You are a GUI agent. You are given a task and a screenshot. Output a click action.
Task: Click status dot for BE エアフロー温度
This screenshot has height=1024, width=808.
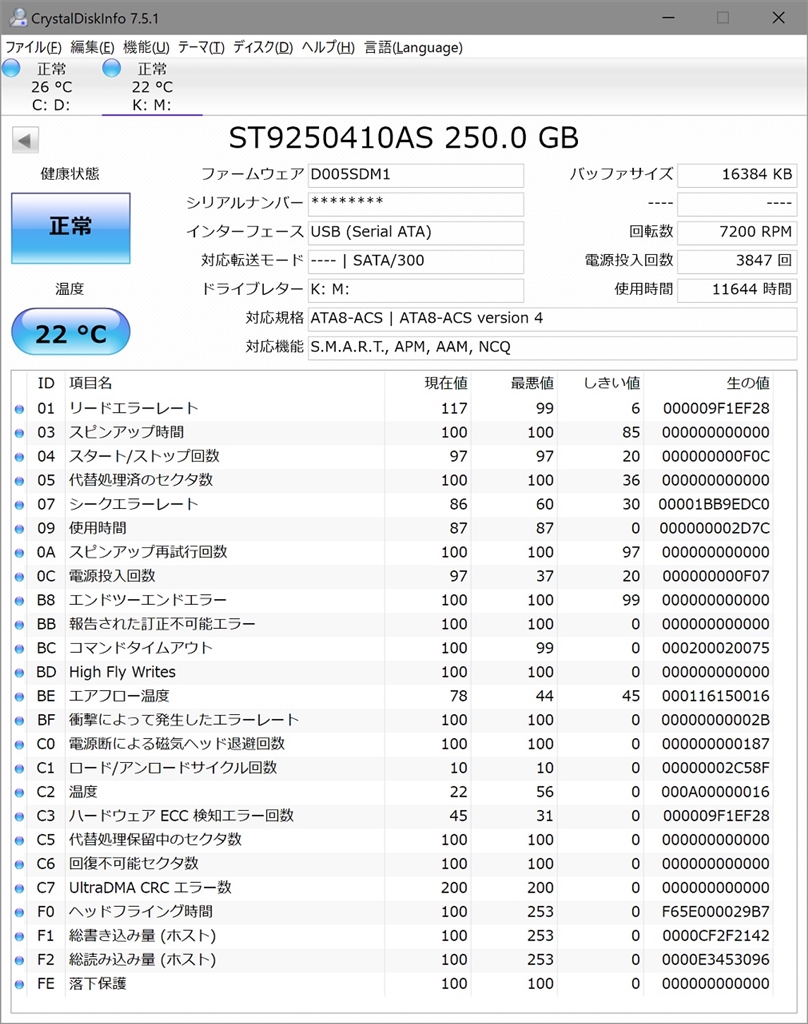point(20,697)
